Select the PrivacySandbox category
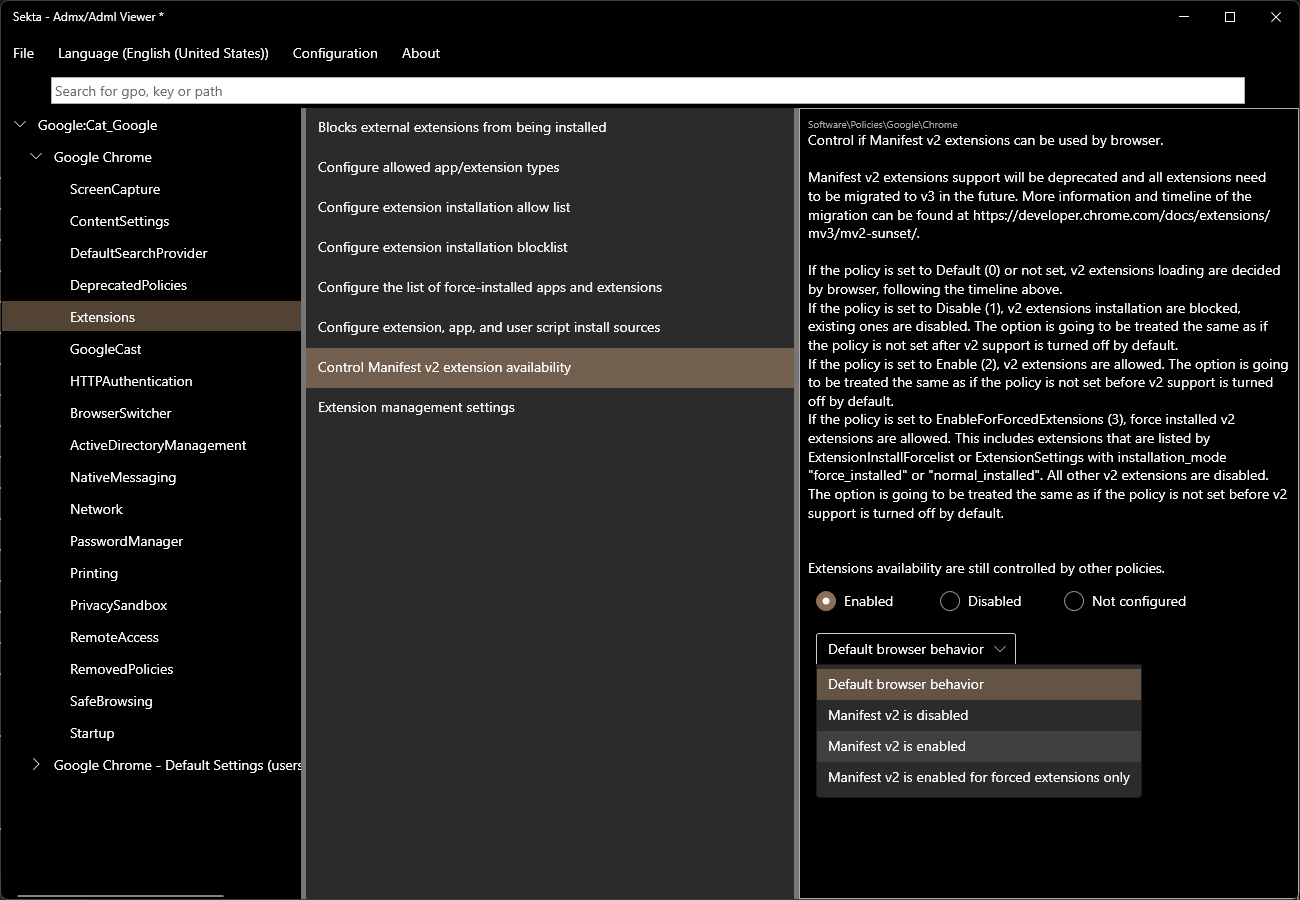Image resolution: width=1300 pixels, height=900 pixels. tap(152, 605)
